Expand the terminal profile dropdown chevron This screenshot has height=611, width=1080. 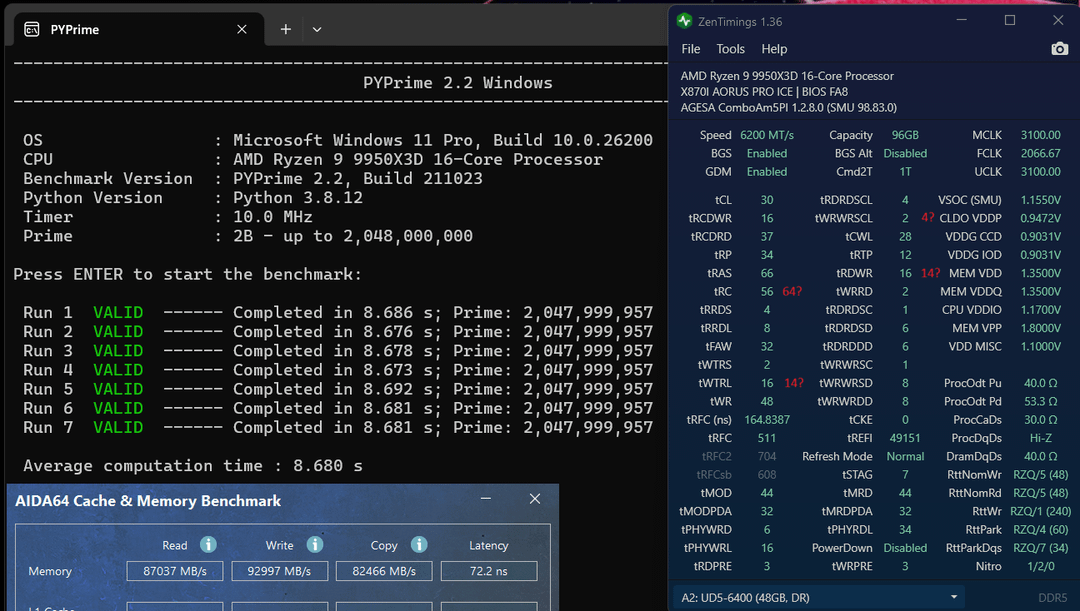pos(317,30)
